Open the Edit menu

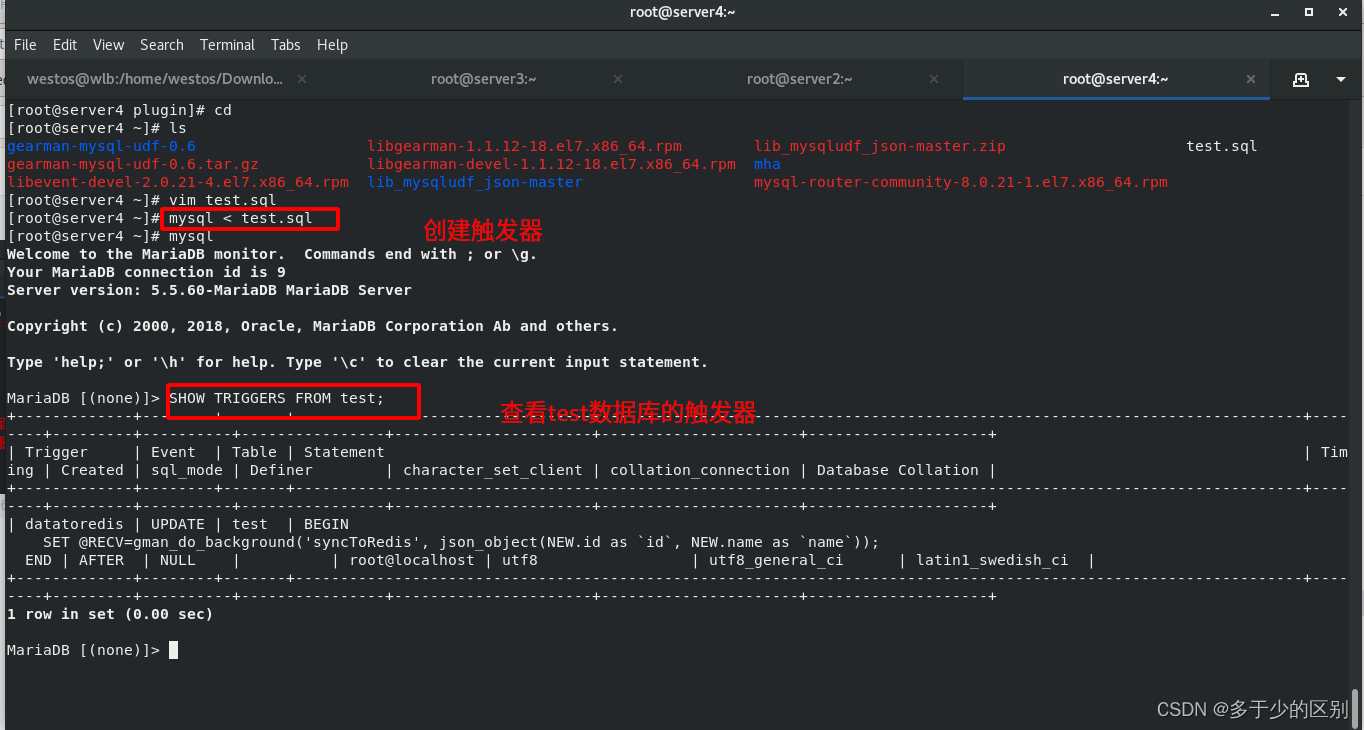(x=65, y=45)
